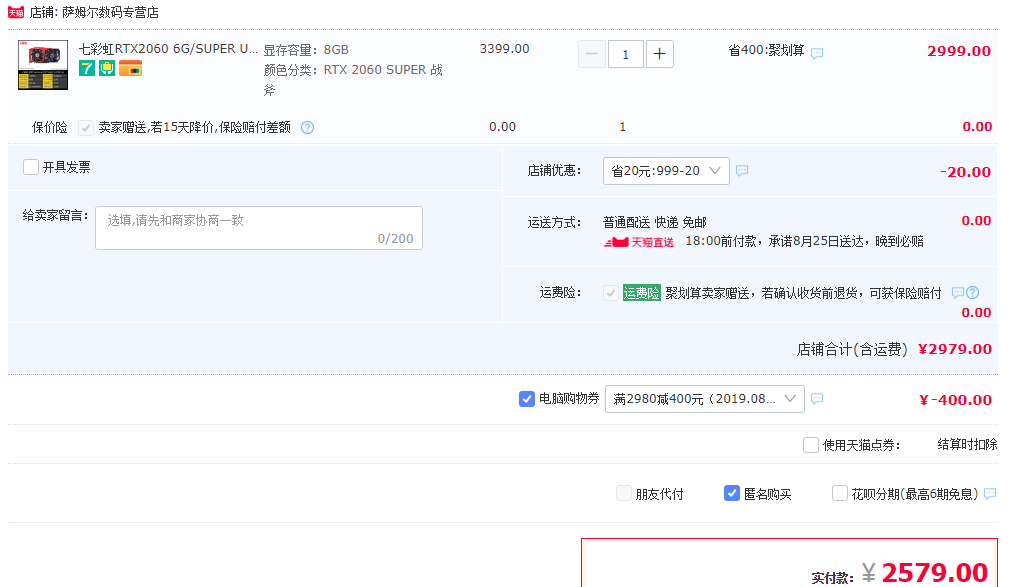Image resolution: width=1014 pixels, height=587 pixels.
Task: Click the Tmall shop logo icon
Action: (x=16, y=12)
